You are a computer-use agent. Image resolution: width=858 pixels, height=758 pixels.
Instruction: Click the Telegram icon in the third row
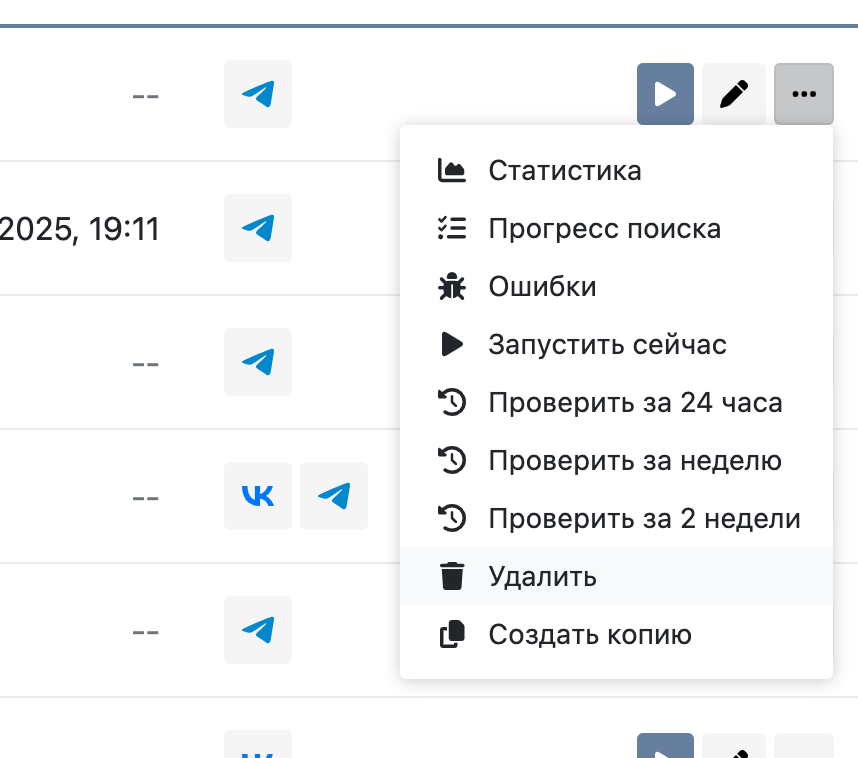[258, 362]
